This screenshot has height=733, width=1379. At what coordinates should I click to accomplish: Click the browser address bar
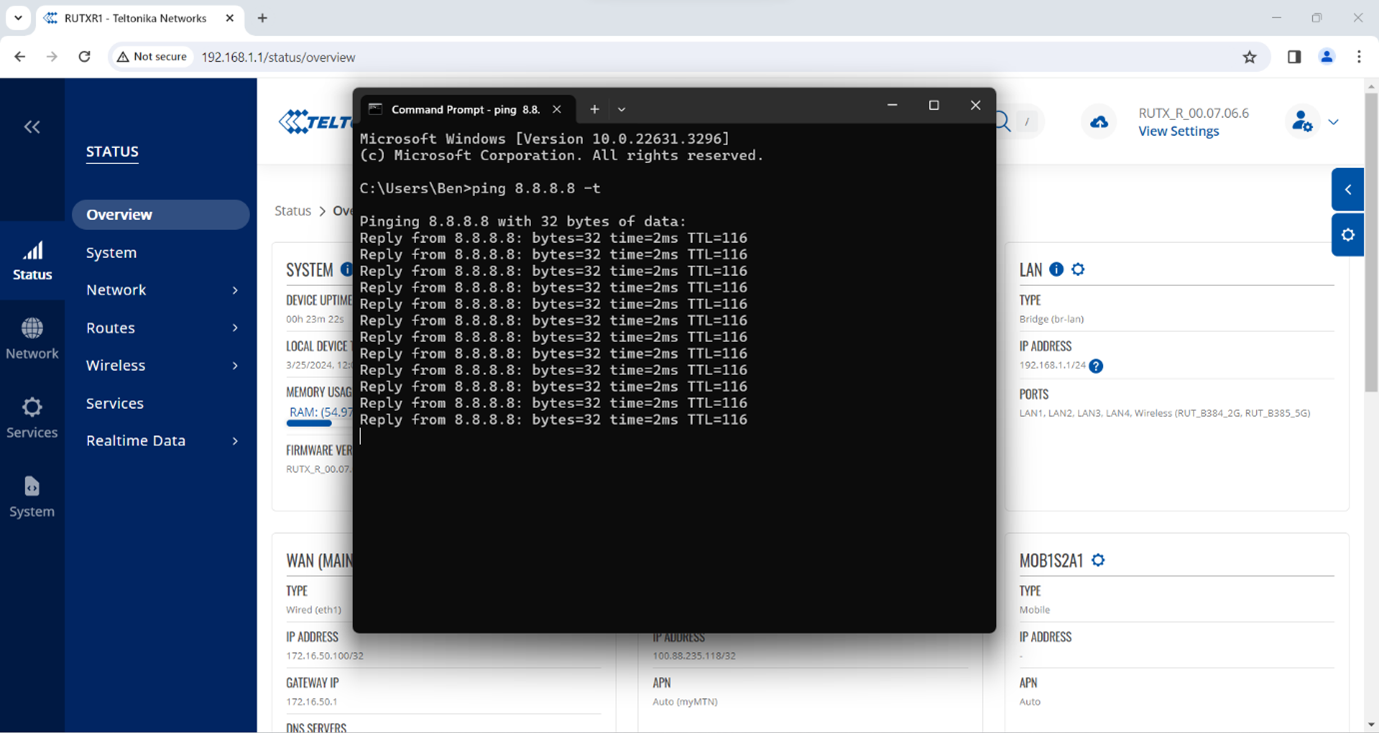700,57
